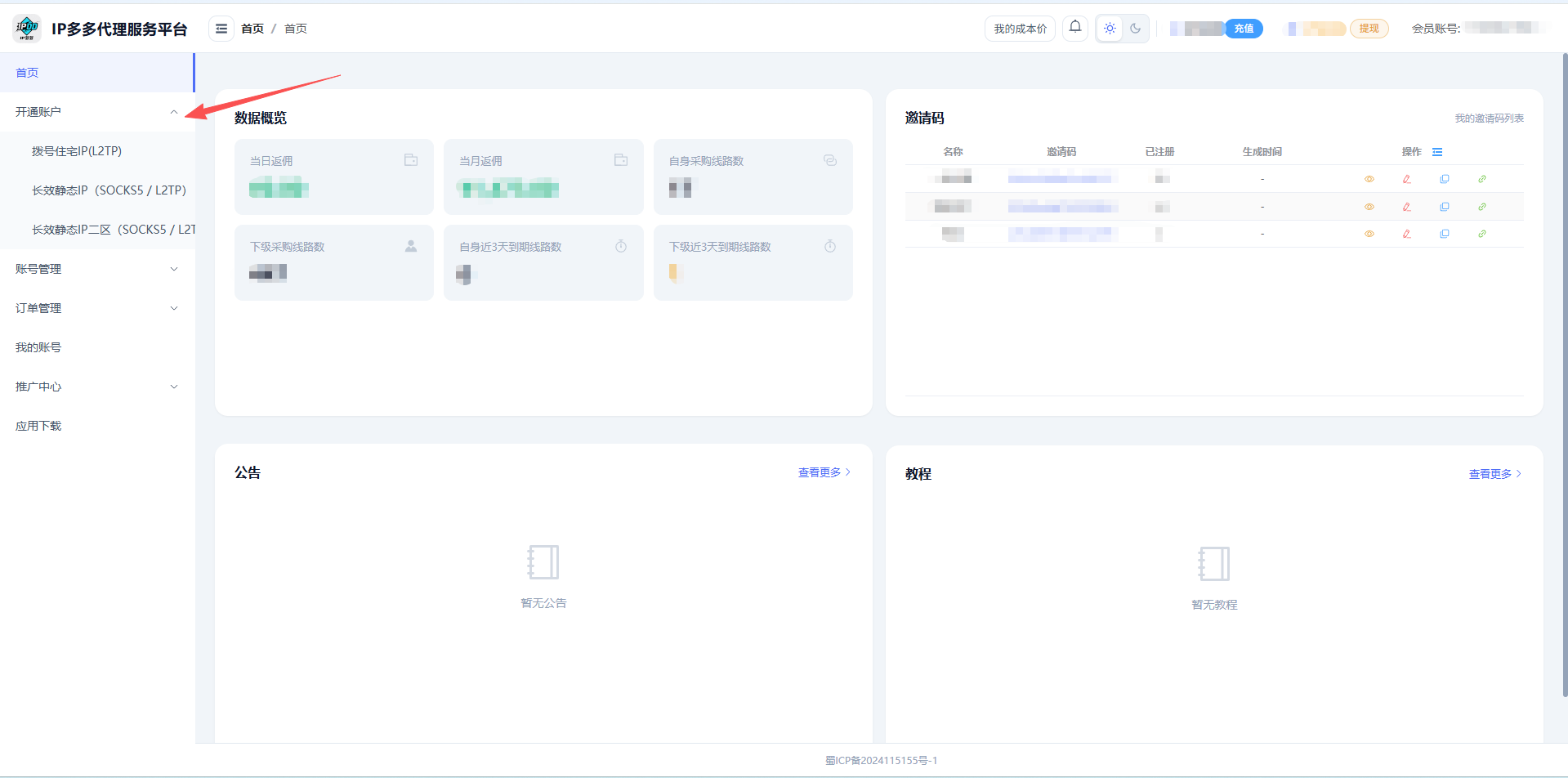1568x778 pixels.
Task: Click the 当日返佣 card icon
Action: pyautogui.click(x=411, y=160)
